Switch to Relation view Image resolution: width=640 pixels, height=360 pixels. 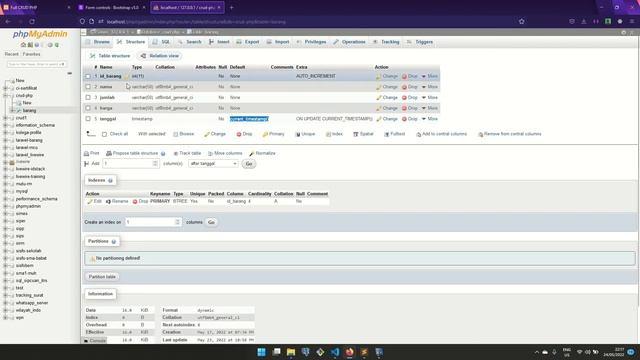point(160,56)
